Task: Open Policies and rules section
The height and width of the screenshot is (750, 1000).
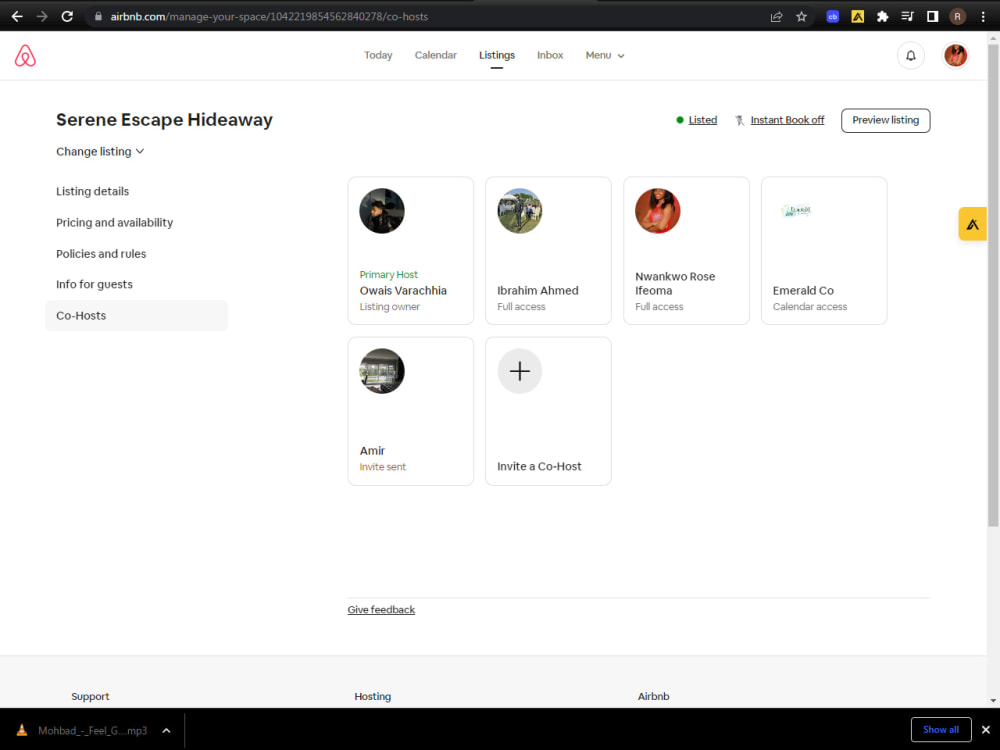Action: (x=101, y=254)
